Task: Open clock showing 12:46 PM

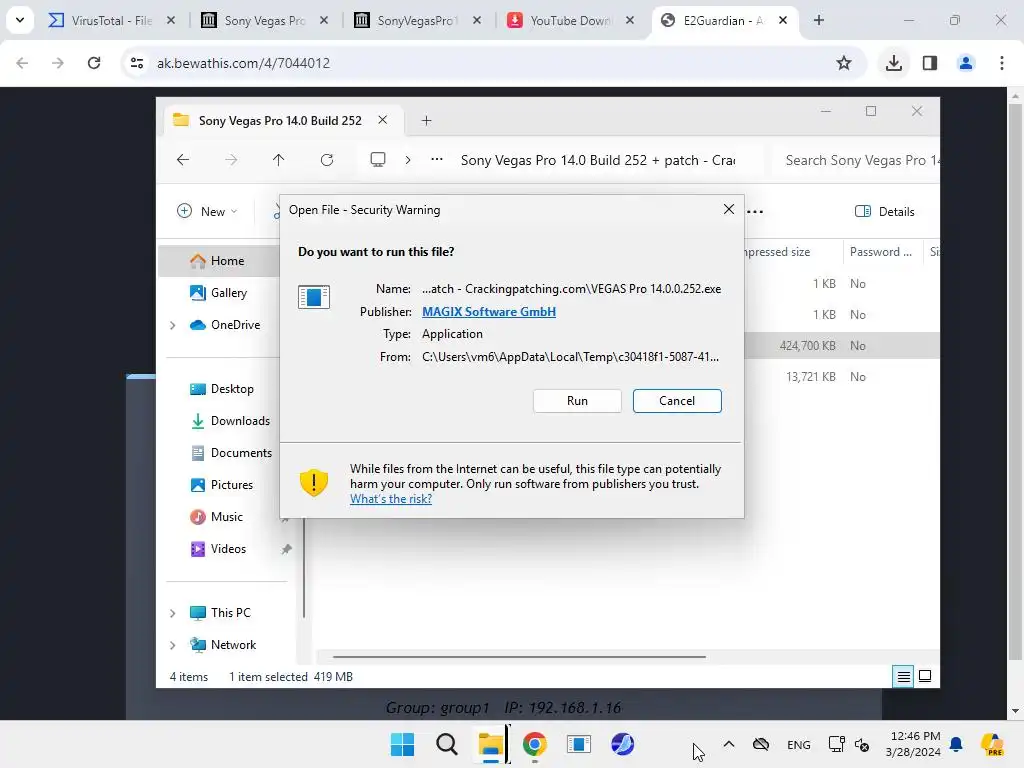Action: click(x=915, y=744)
